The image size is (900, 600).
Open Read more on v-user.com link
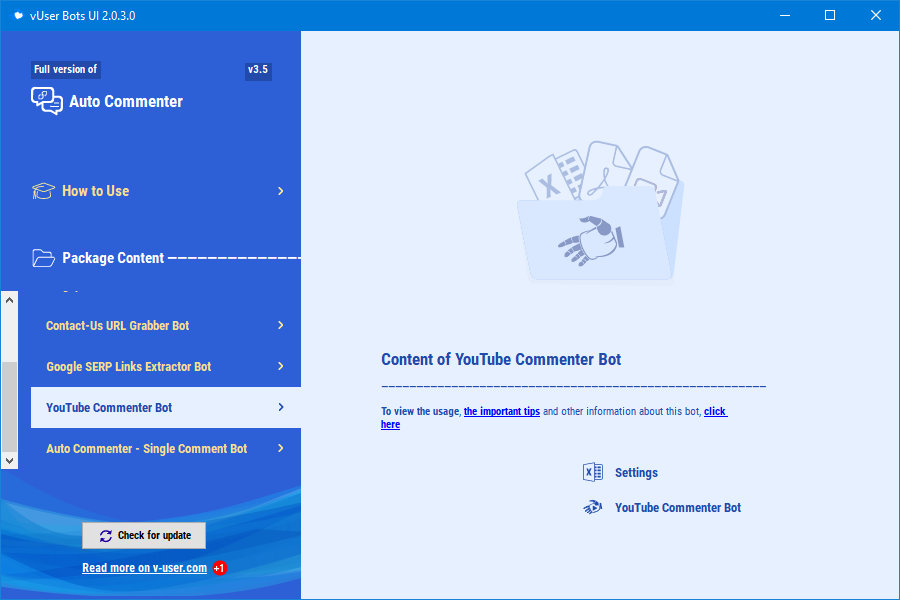tap(145, 568)
